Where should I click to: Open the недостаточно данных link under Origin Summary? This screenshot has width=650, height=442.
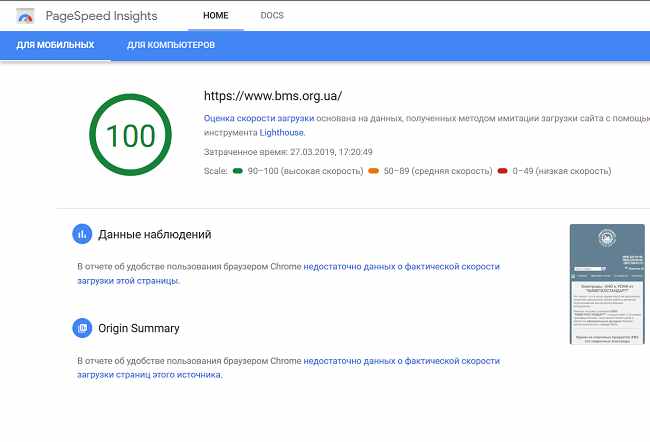tap(289, 367)
